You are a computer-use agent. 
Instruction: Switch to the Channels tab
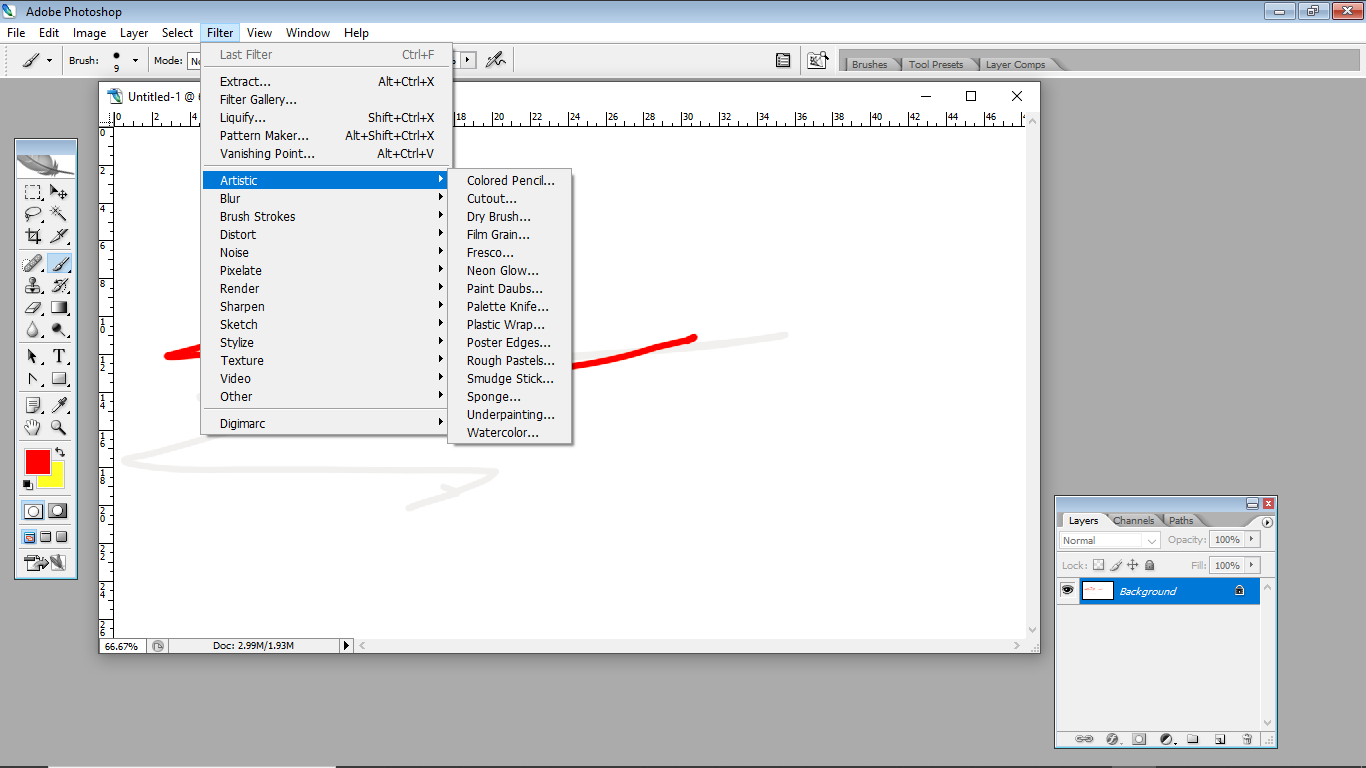[x=1133, y=520]
